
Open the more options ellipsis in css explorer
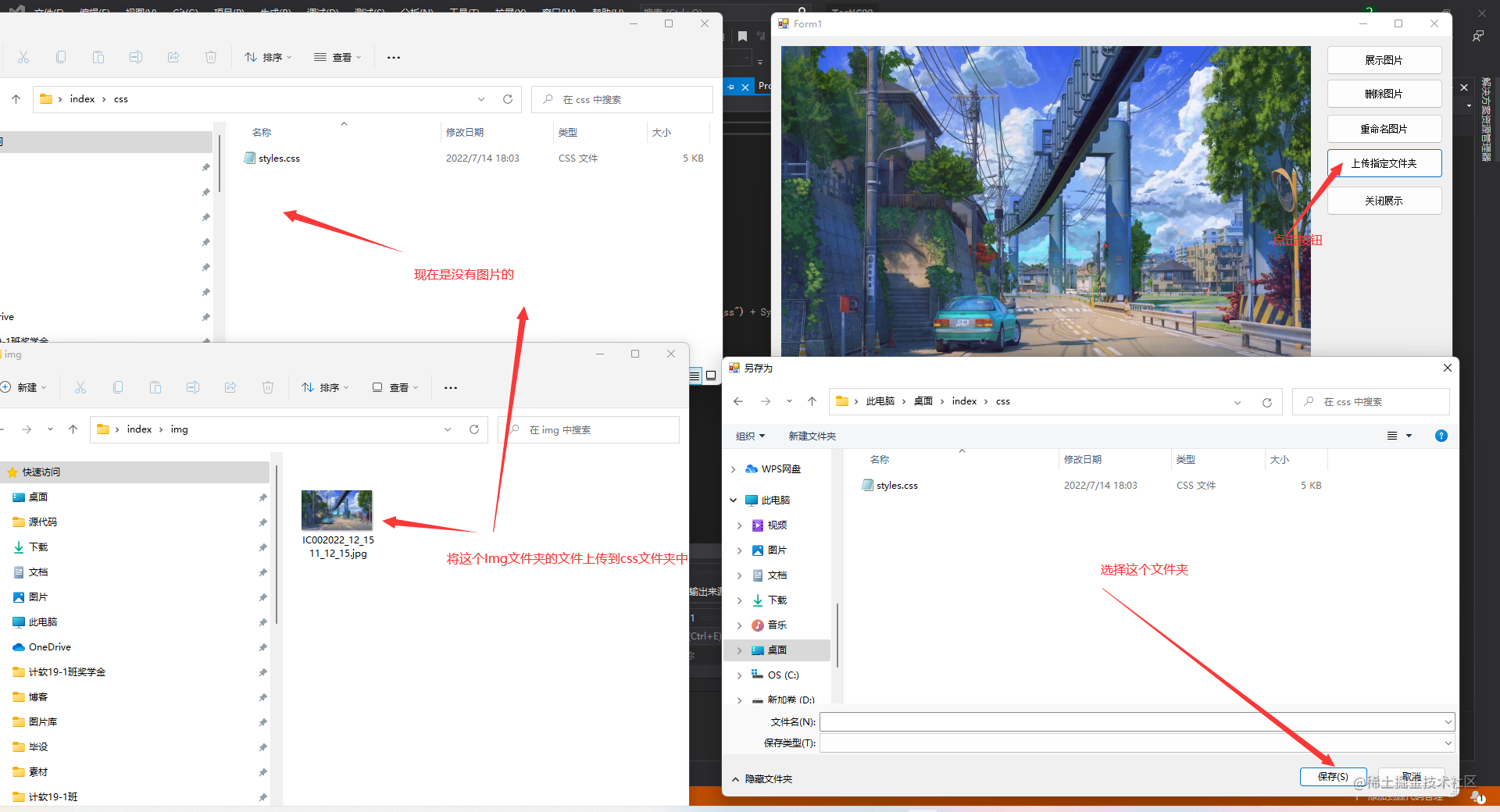[x=394, y=57]
